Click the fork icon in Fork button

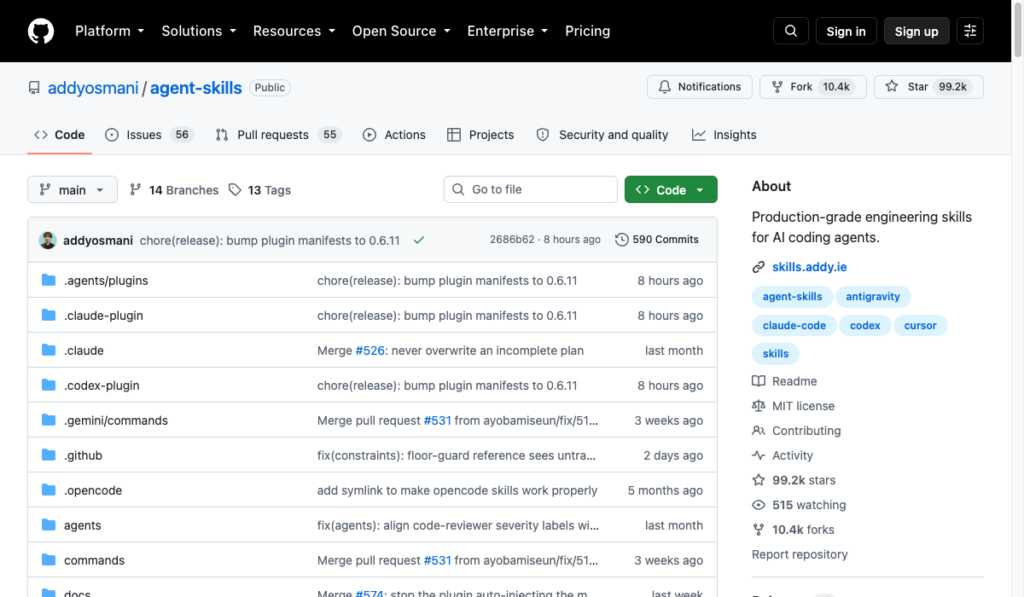[777, 87]
